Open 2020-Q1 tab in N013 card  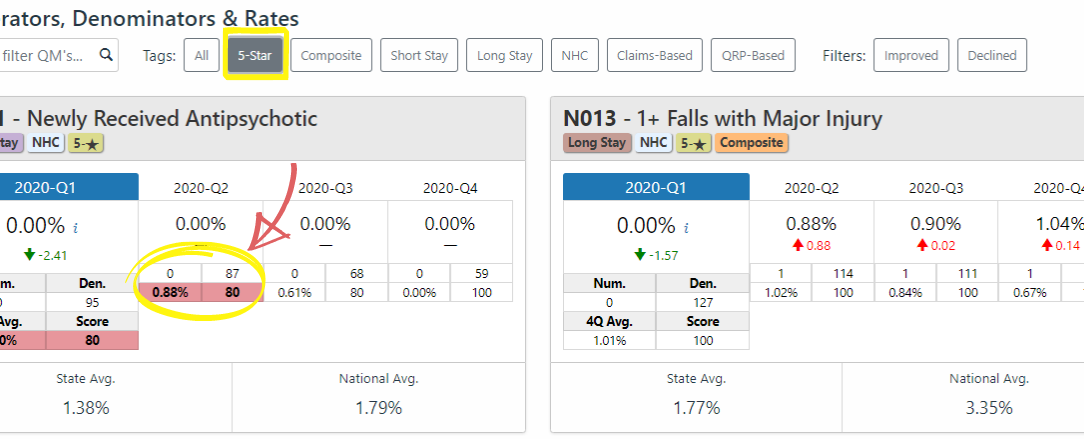[655, 187]
